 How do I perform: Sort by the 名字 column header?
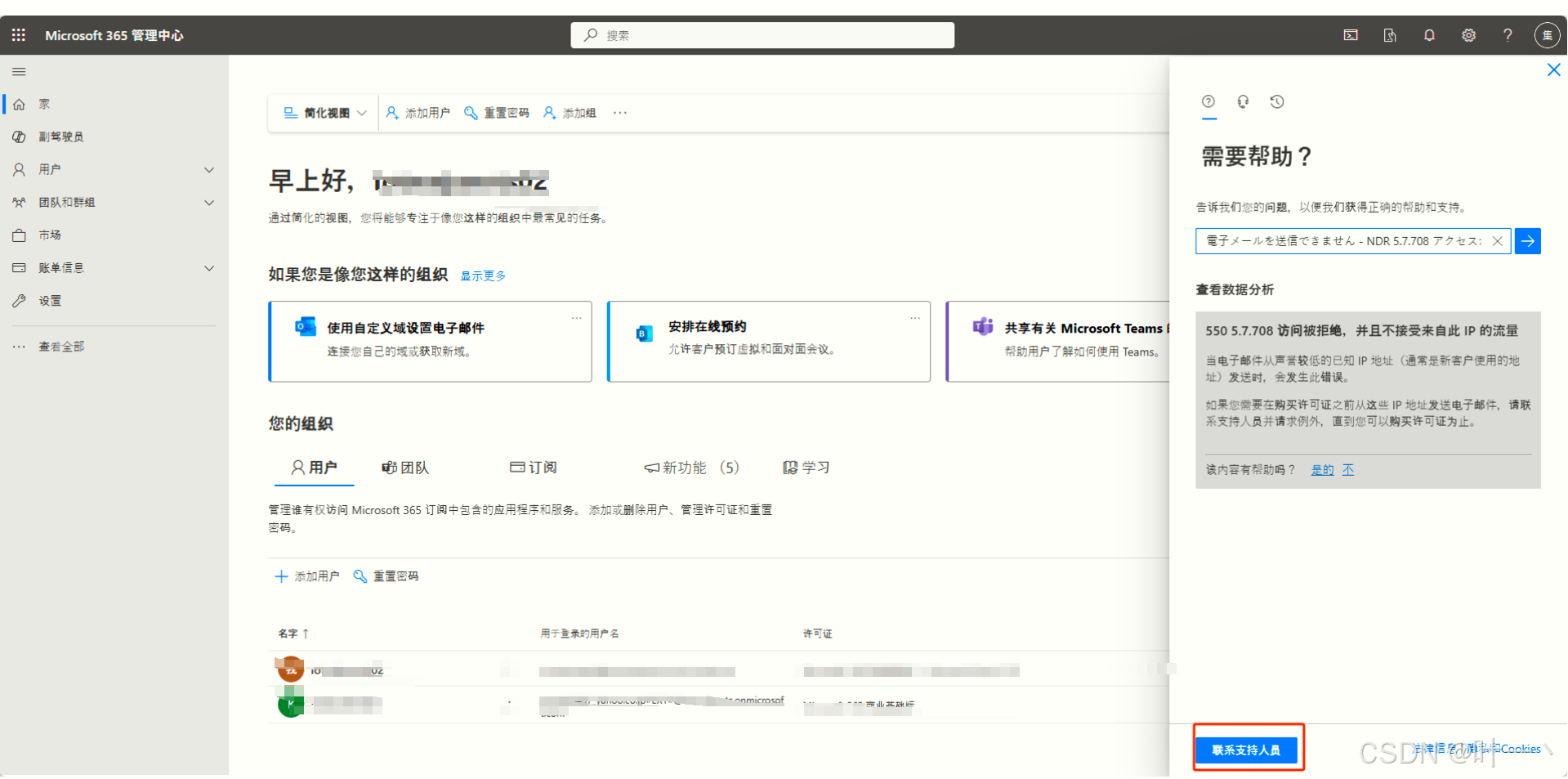[x=293, y=633]
